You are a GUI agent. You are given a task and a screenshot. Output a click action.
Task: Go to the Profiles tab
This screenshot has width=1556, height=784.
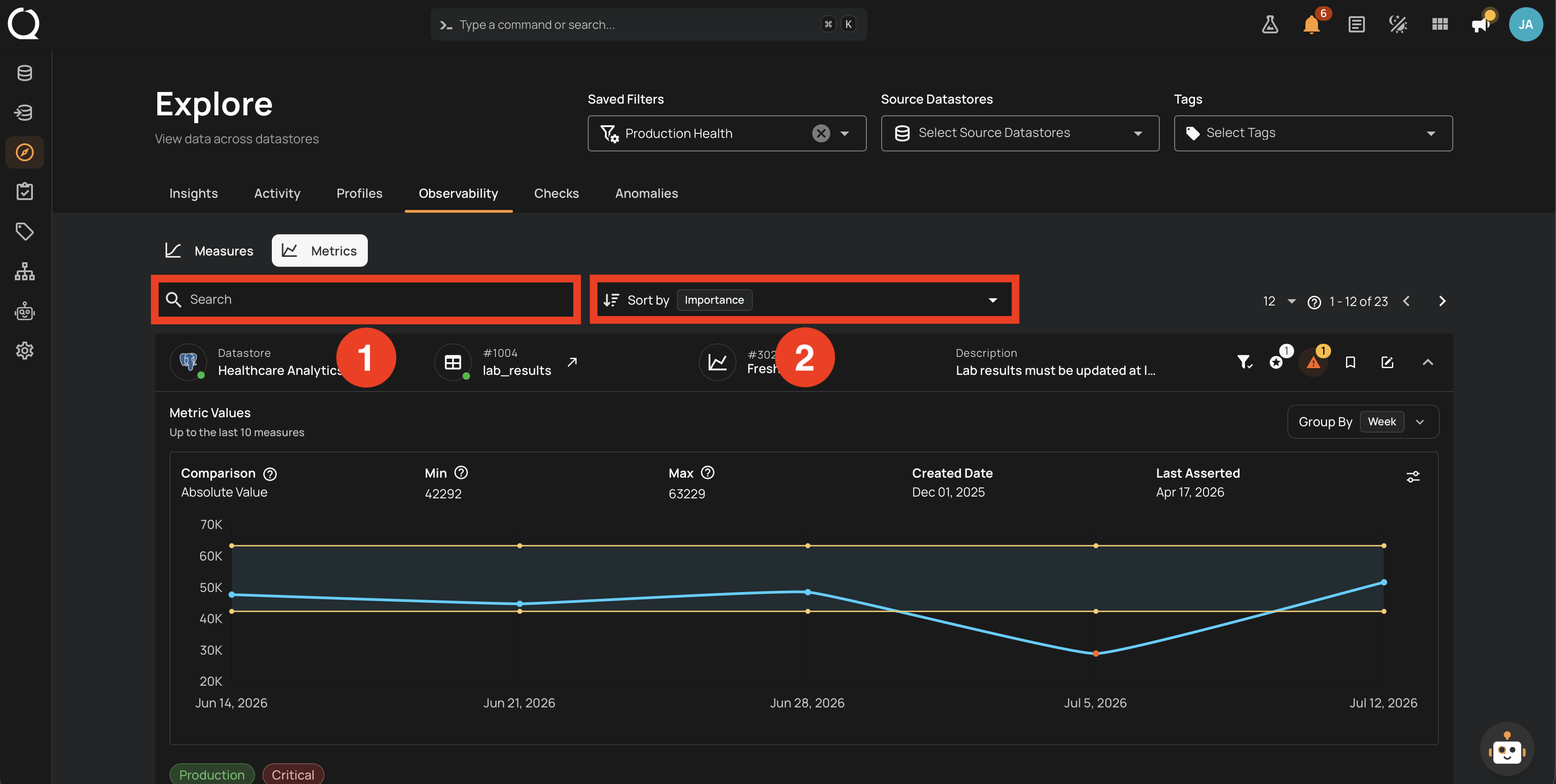click(359, 193)
